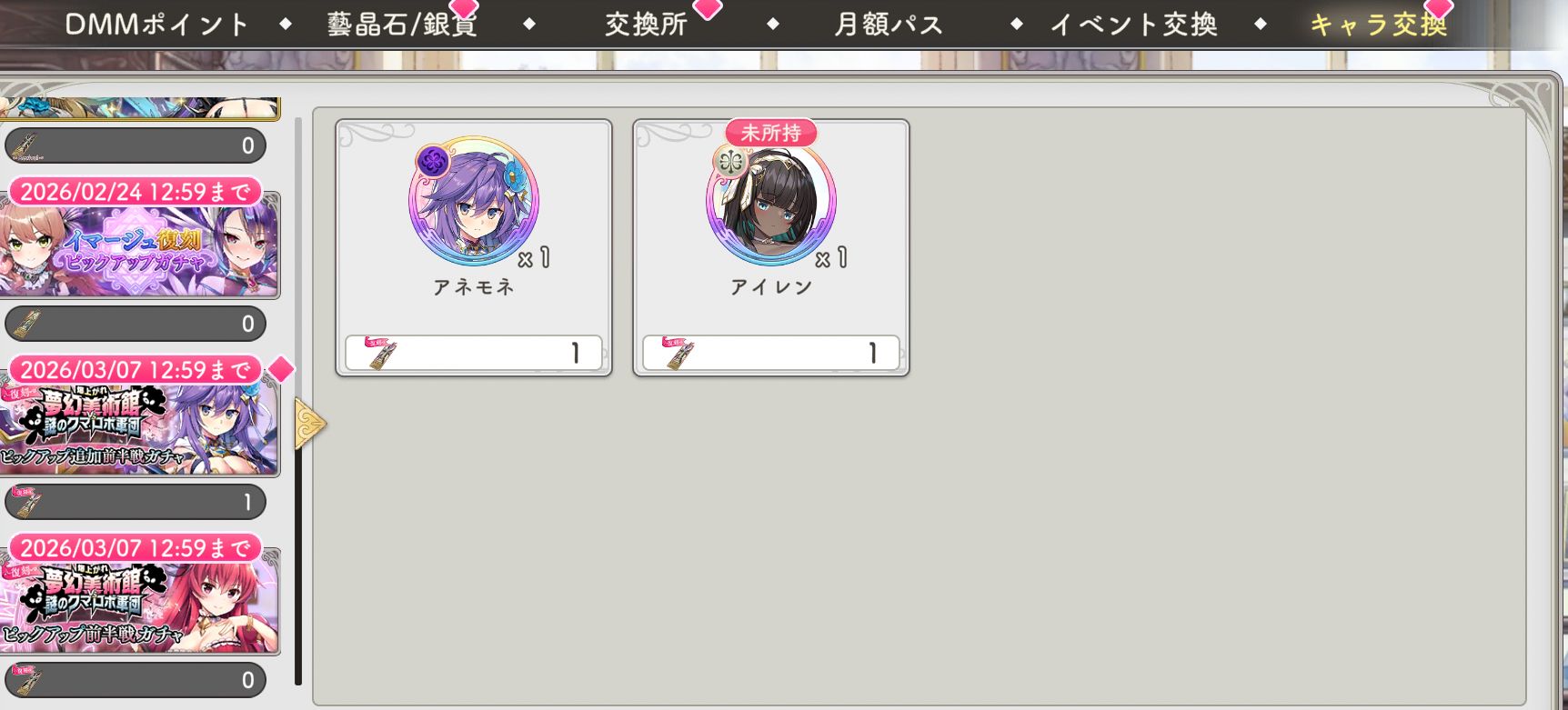
Task: Select Airen character portrait icon
Action: (x=771, y=202)
